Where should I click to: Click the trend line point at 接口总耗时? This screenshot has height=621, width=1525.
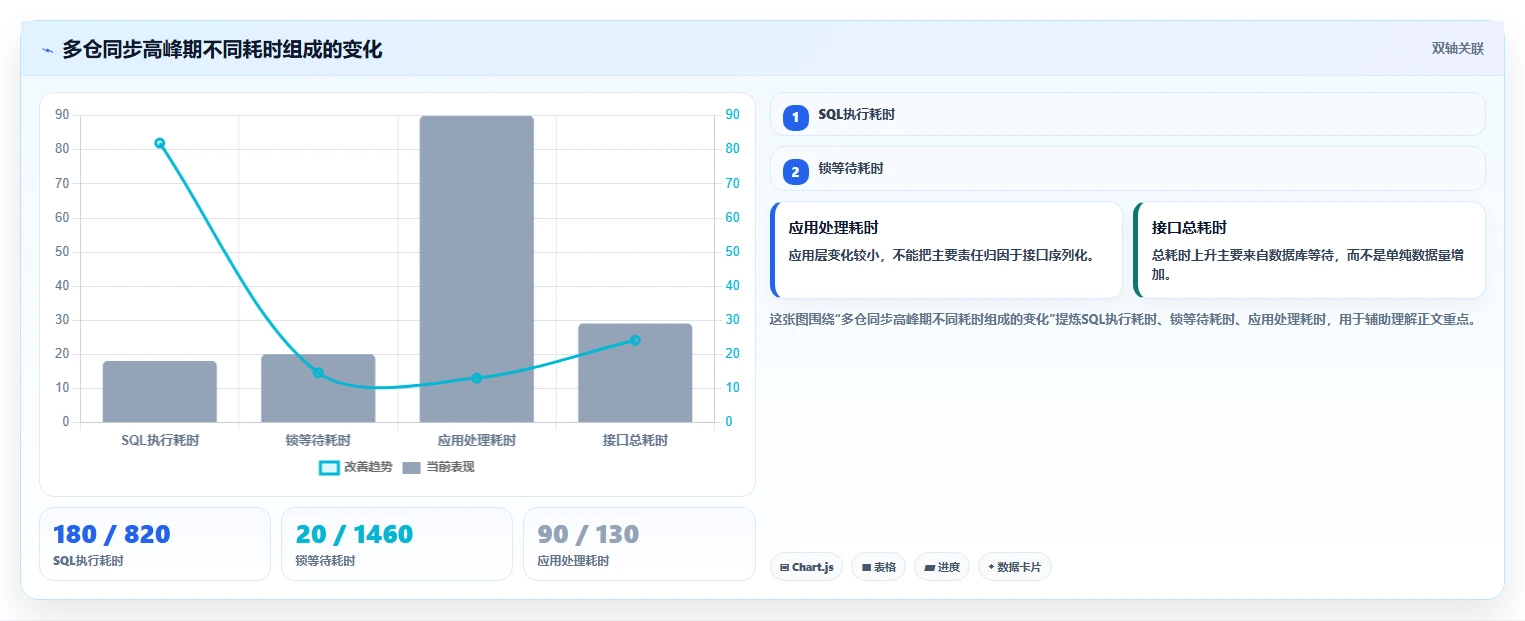pos(635,340)
